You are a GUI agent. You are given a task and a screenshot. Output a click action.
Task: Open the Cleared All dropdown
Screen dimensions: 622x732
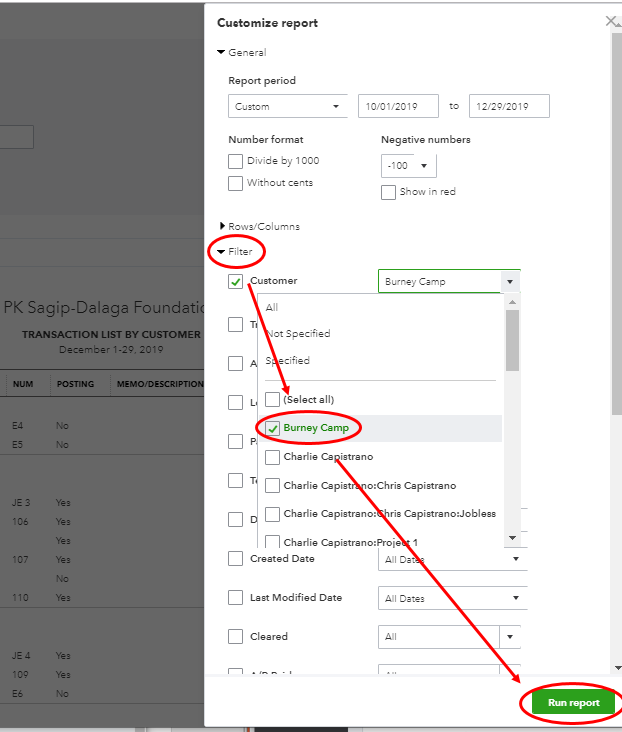pos(449,637)
